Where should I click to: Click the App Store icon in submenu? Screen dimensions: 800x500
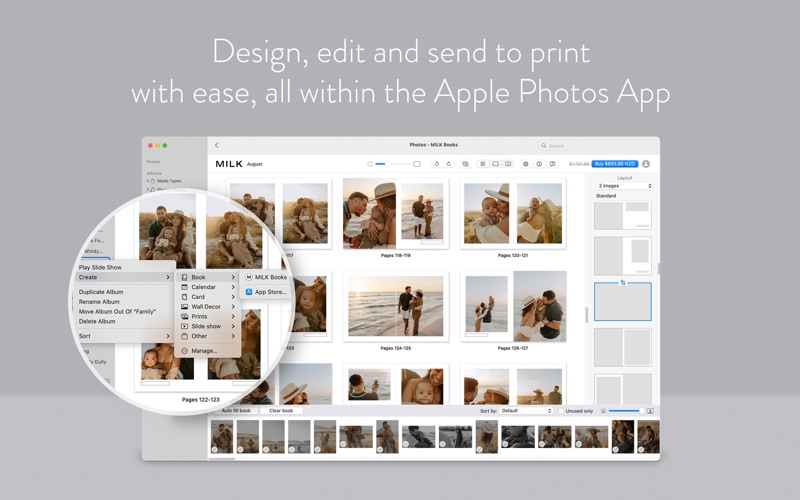[249, 292]
